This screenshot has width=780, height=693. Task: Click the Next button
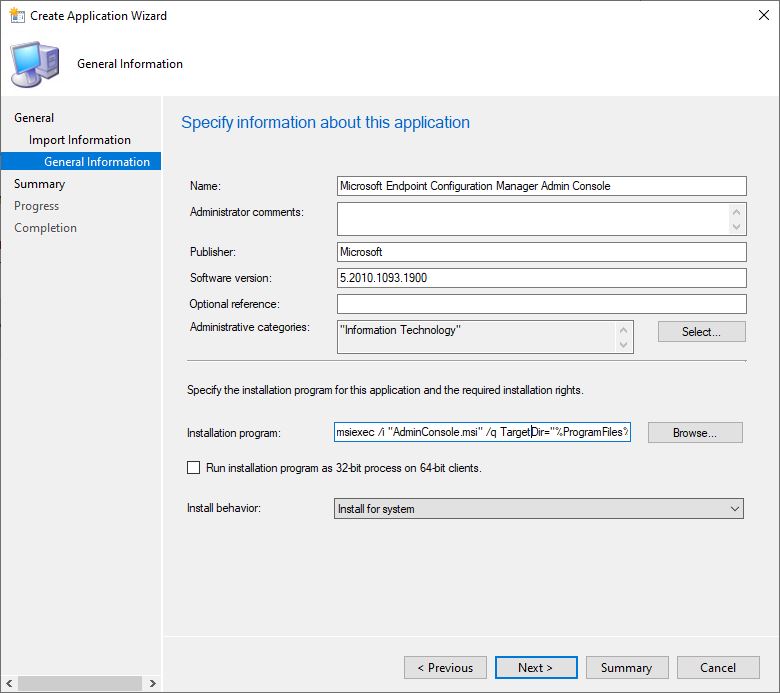[x=536, y=668]
